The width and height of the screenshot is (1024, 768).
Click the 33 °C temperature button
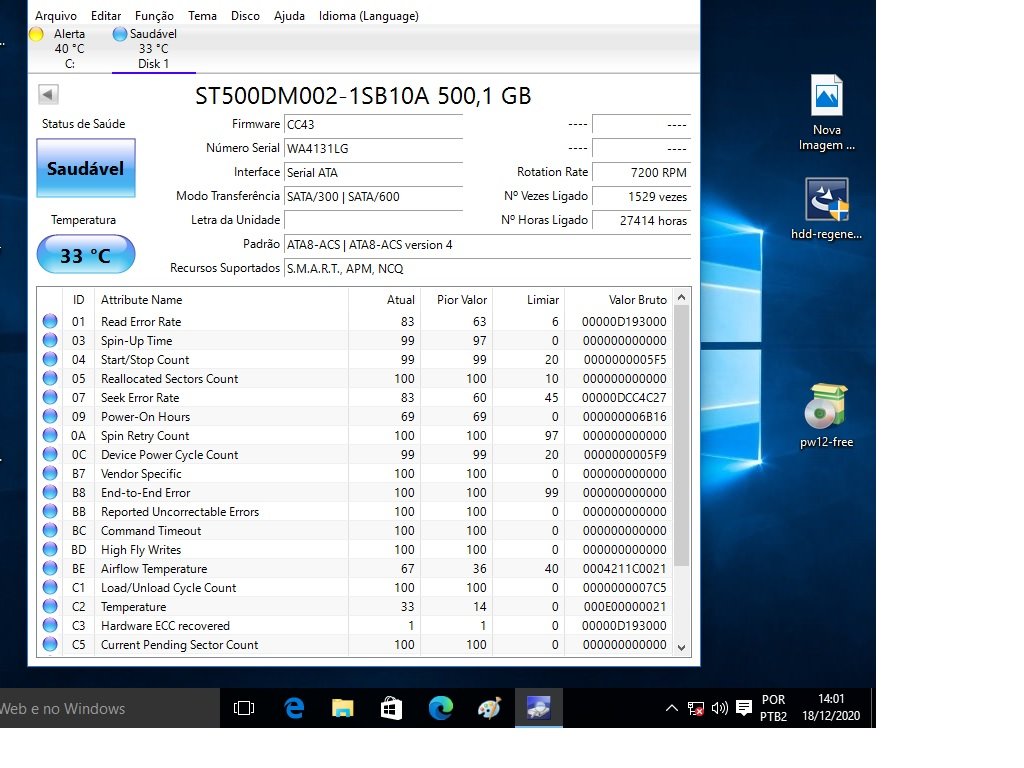coord(86,255)
